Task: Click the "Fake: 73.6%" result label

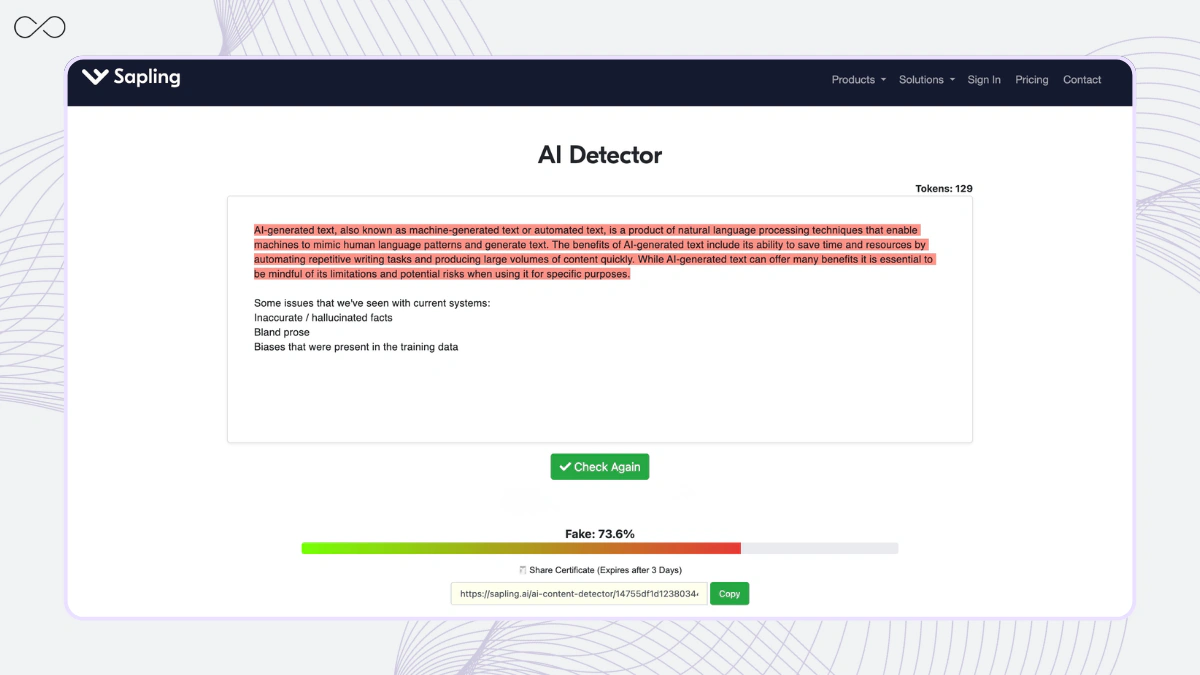Action: pyautogui.click(x=600, y=534)
